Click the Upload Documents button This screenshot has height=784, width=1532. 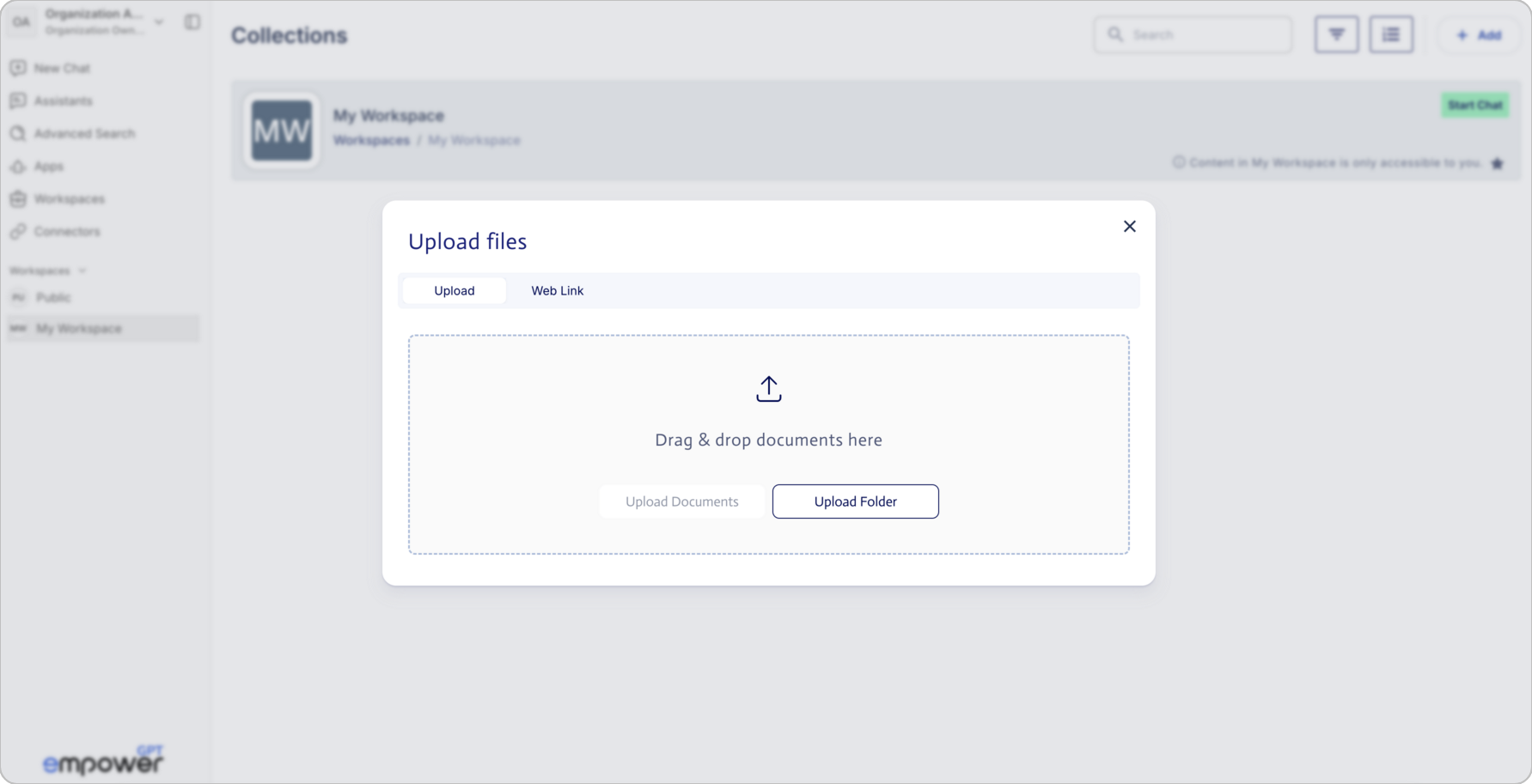pos(681,501)
